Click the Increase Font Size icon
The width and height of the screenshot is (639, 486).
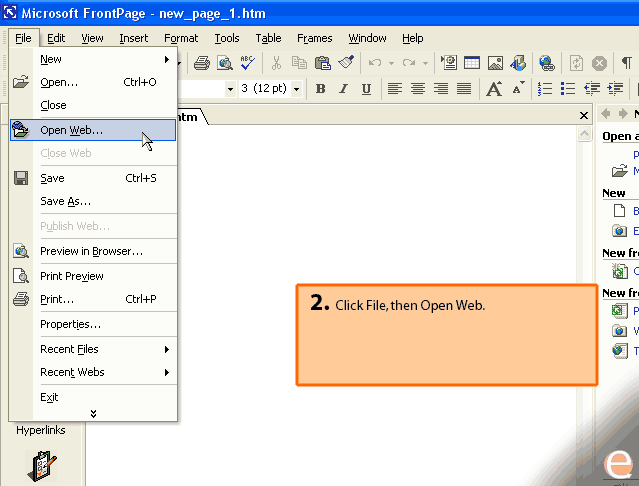pyautogui.click(x=494, y=88)
